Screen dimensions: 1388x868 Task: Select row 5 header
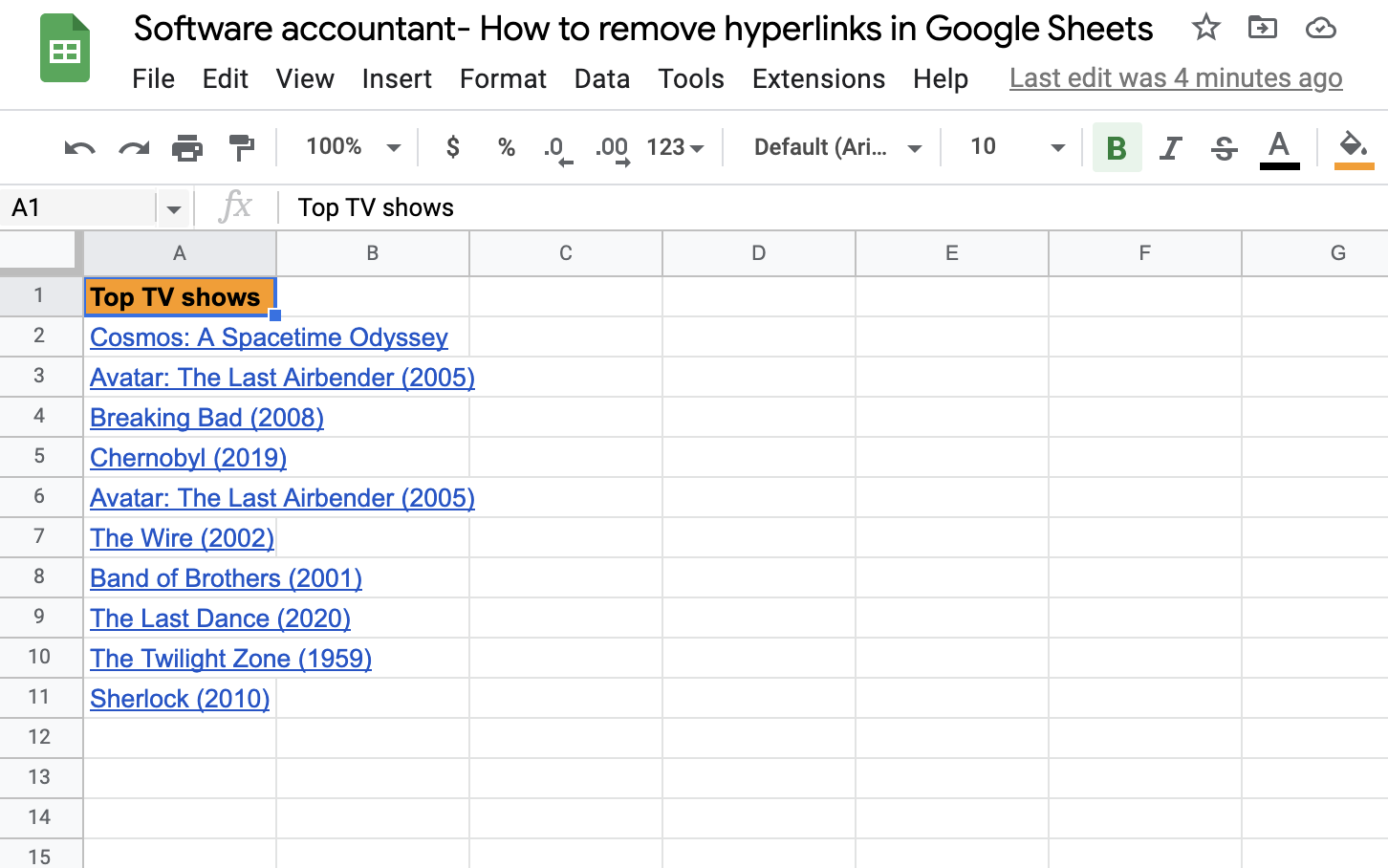click(40, 456)
